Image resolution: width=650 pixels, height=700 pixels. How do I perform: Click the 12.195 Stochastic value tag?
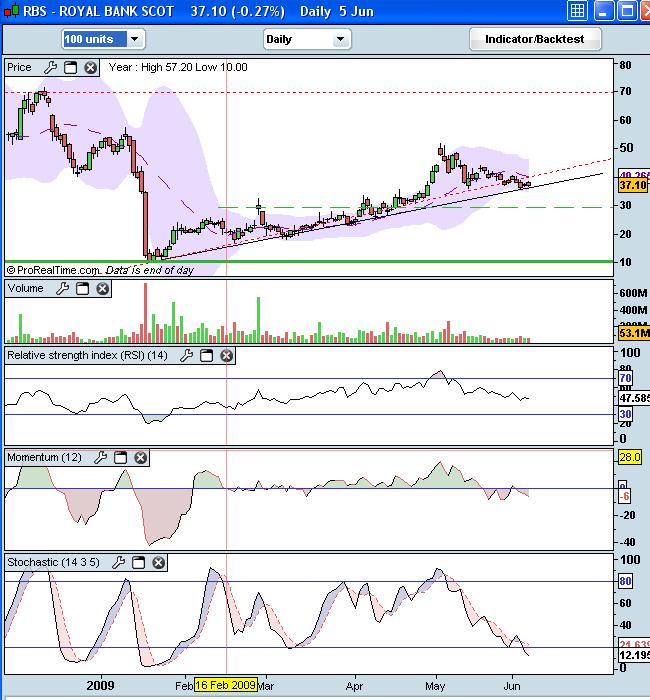click(634, 655)
